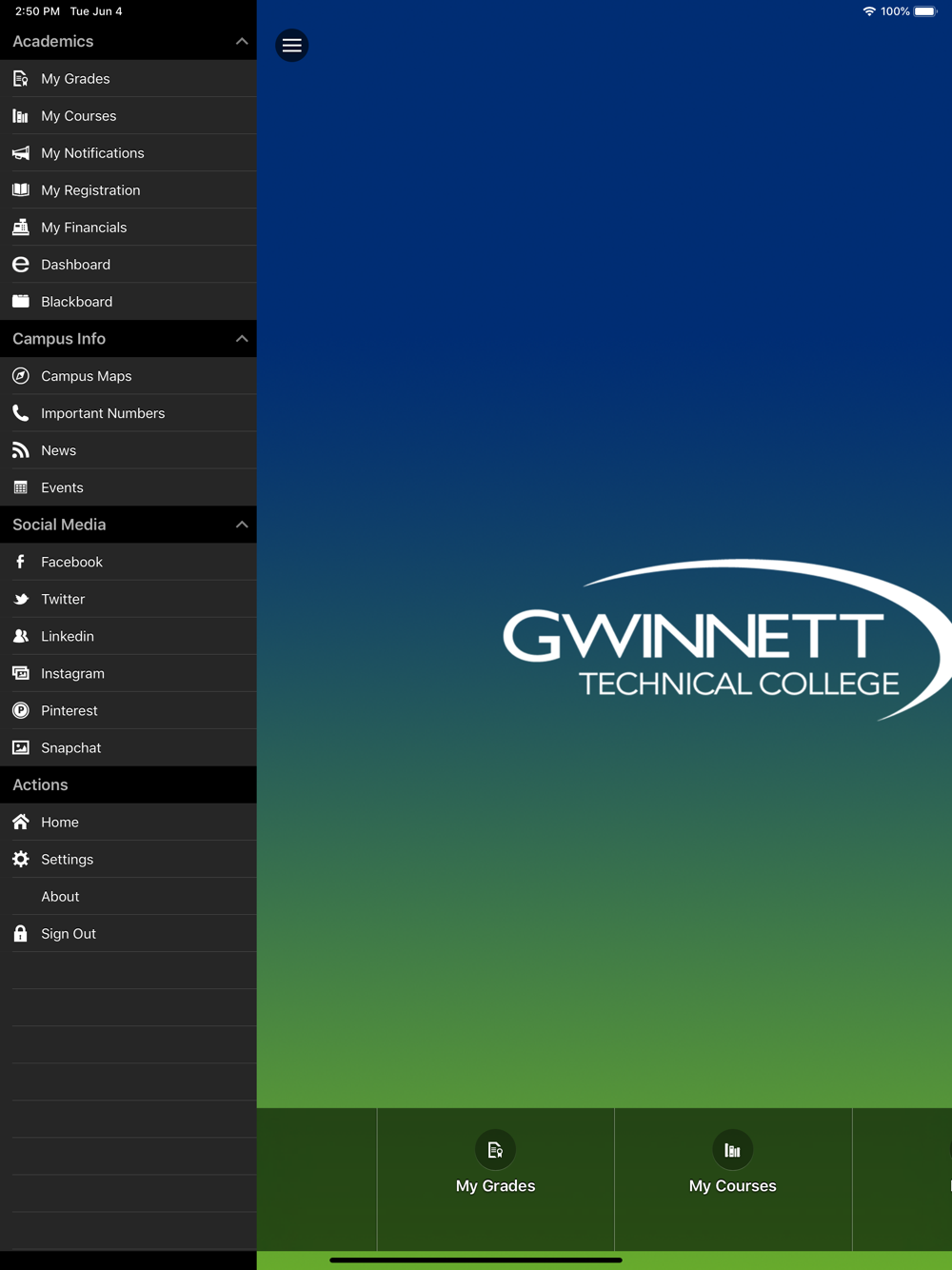Choose Sign Out in Actions
The width and height of the screenshot is (952, 1270).
click(x=129, y=933)
